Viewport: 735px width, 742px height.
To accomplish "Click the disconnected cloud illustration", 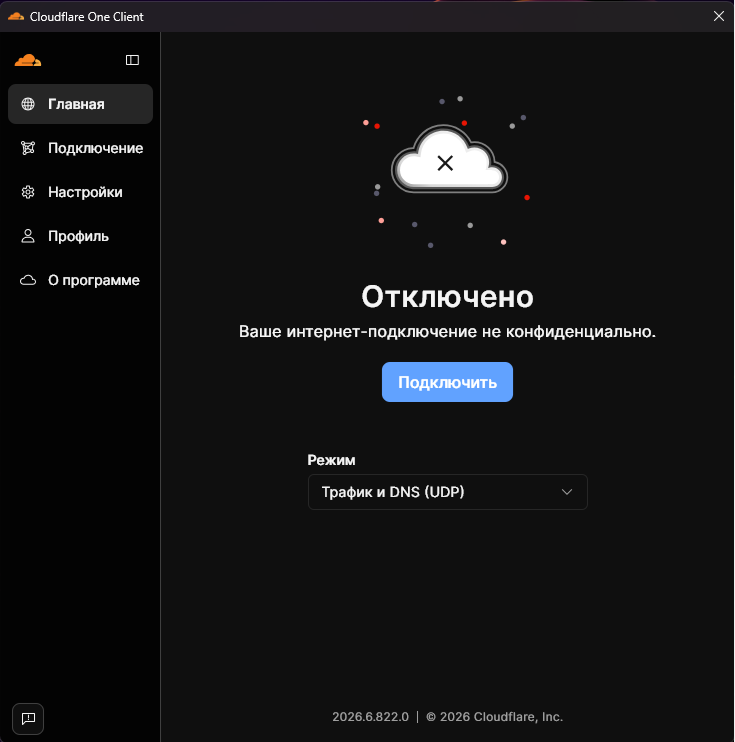I will (x=449, y=159).
